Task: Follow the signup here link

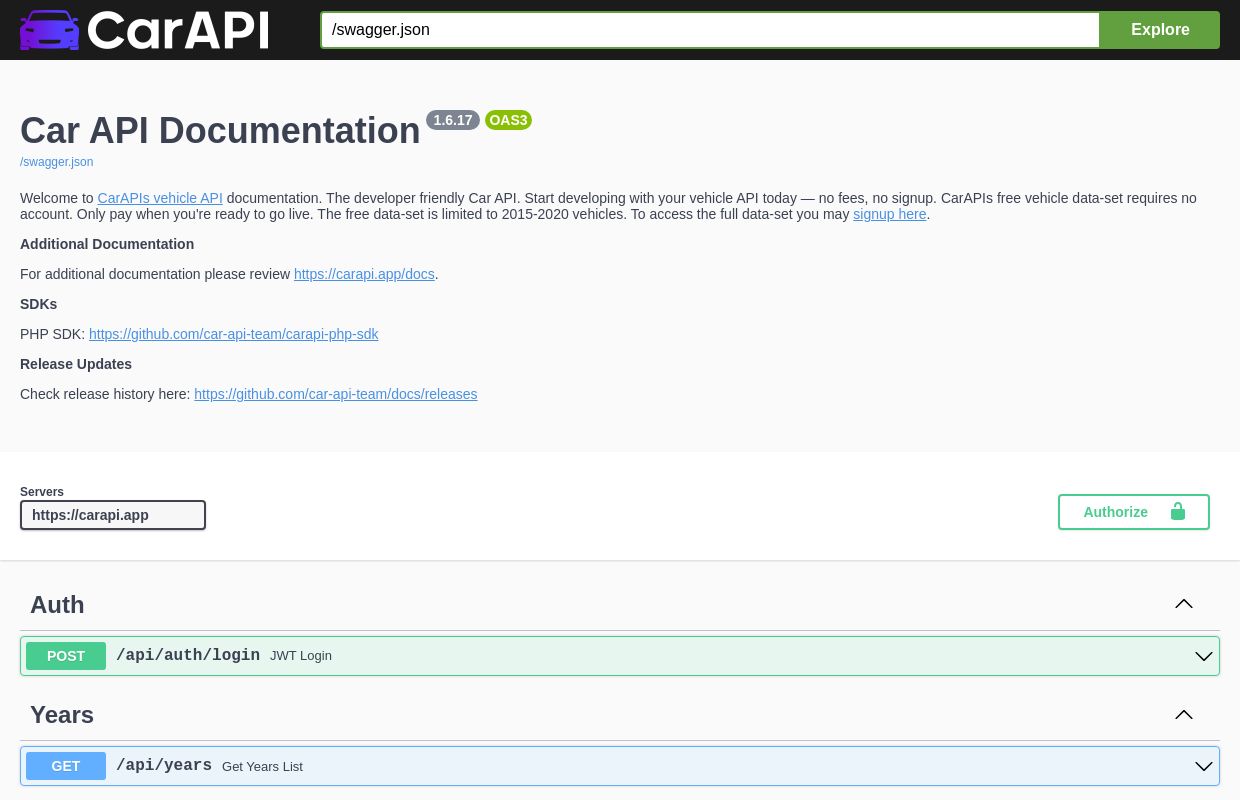Action: [889, 214]
